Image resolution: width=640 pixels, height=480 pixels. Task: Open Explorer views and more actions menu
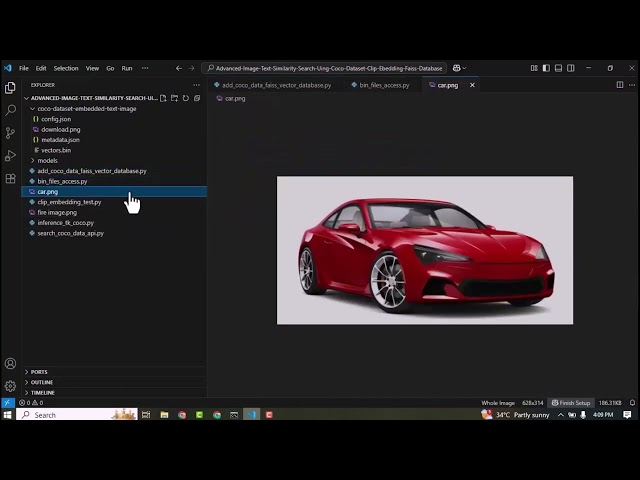[x=197, y=85]
